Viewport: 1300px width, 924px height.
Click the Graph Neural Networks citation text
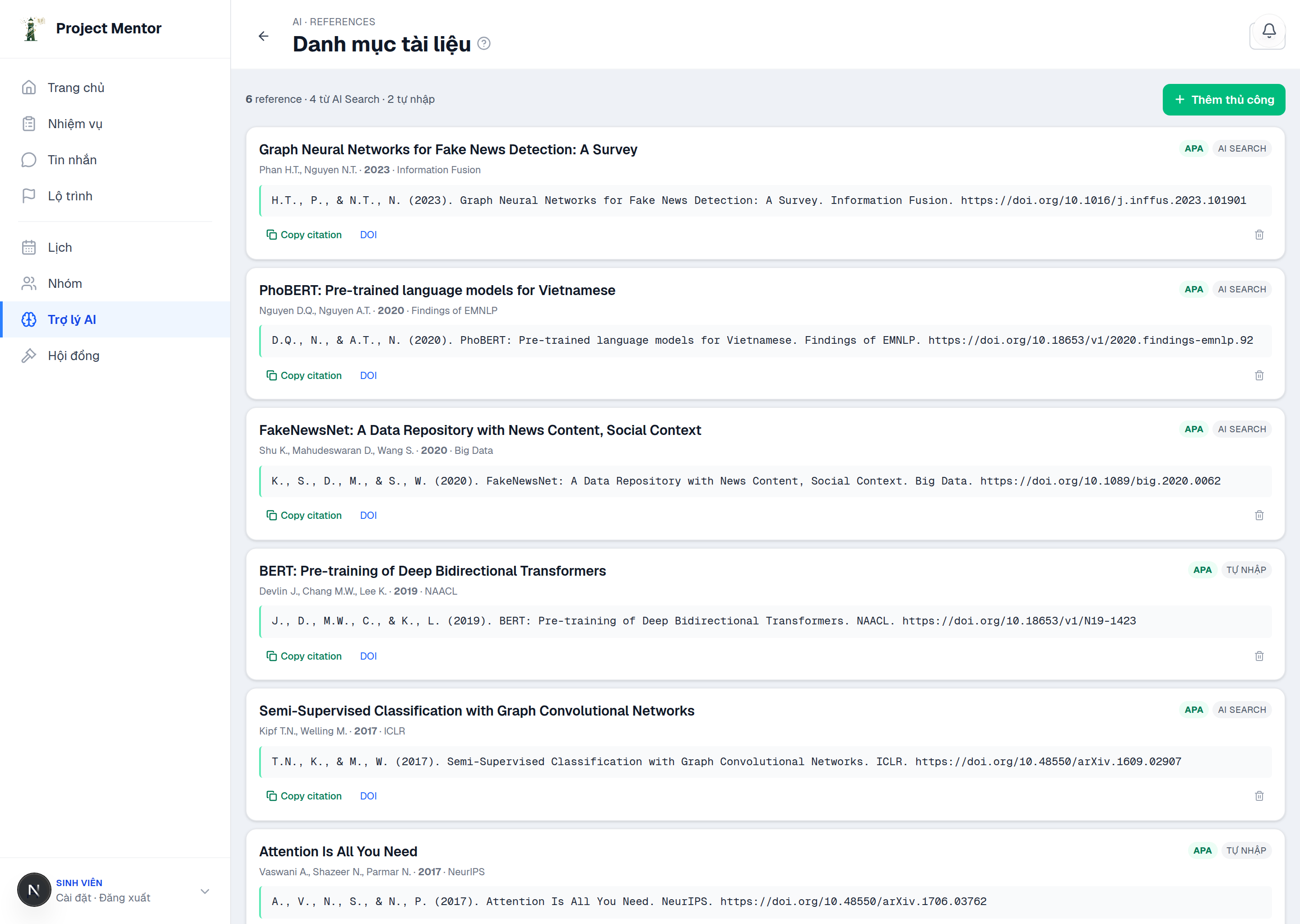pyautogui.click(x=759, y=200)
